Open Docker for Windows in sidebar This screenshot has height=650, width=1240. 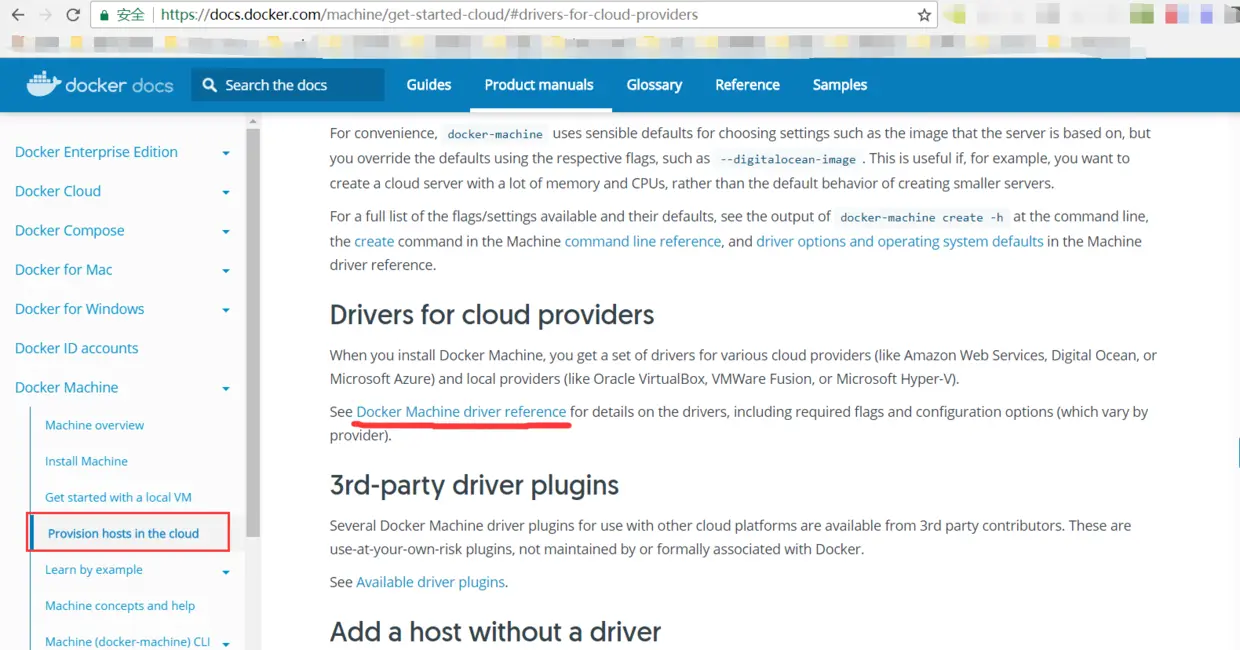(79, 308)
